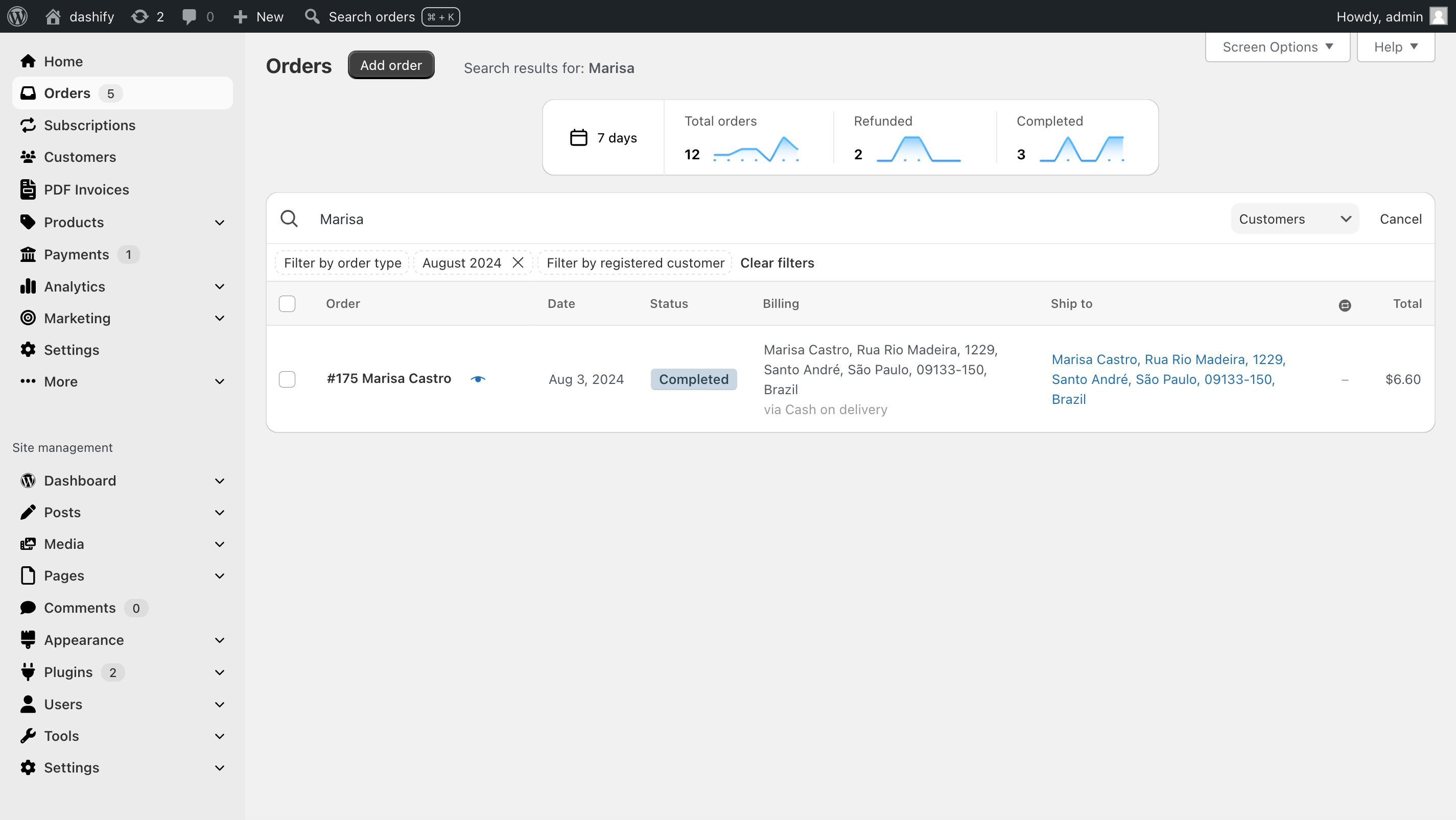Expand the Products submenu chevron
This screenshot has width=1456, height=820.
coord(220,223)
